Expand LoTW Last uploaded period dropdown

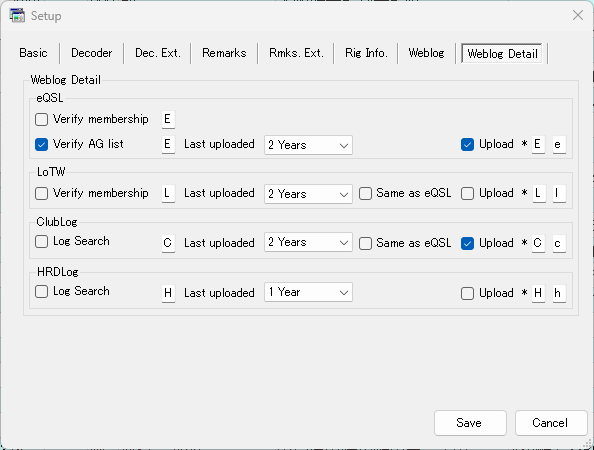[308, 194]
